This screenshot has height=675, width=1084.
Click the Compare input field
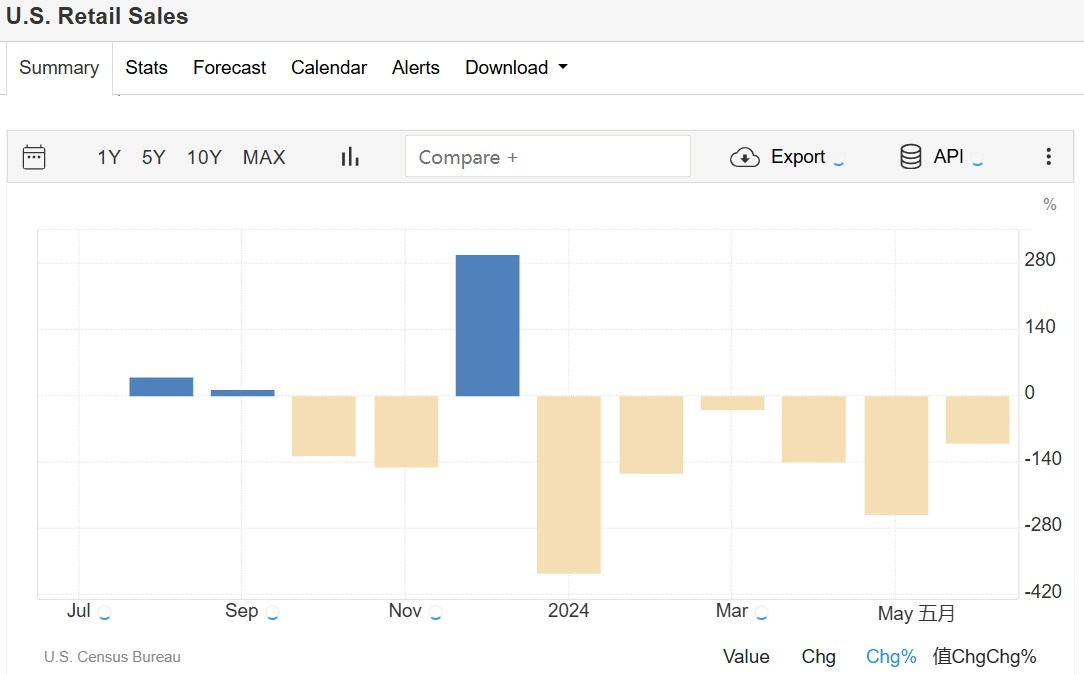547,157
